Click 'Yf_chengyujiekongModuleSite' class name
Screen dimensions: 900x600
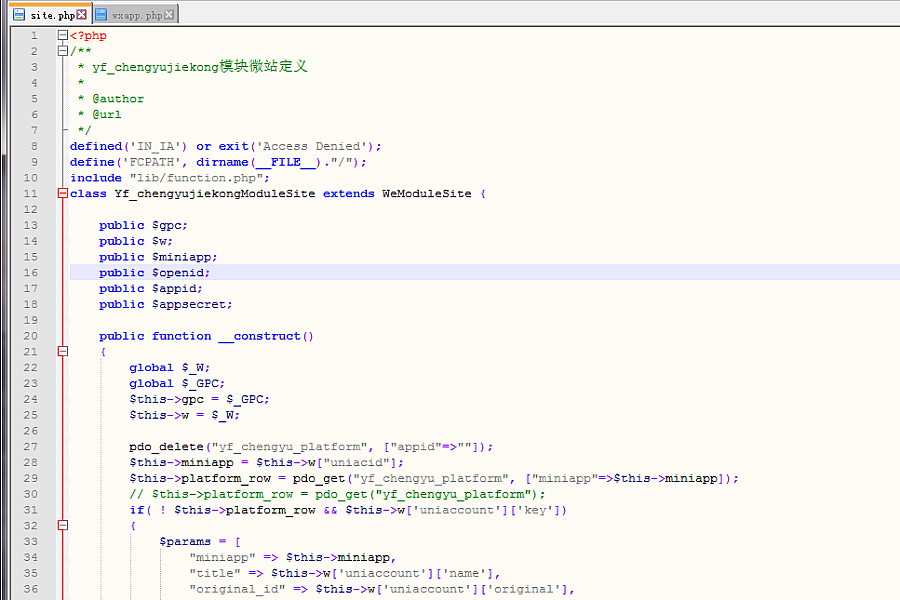215,194
